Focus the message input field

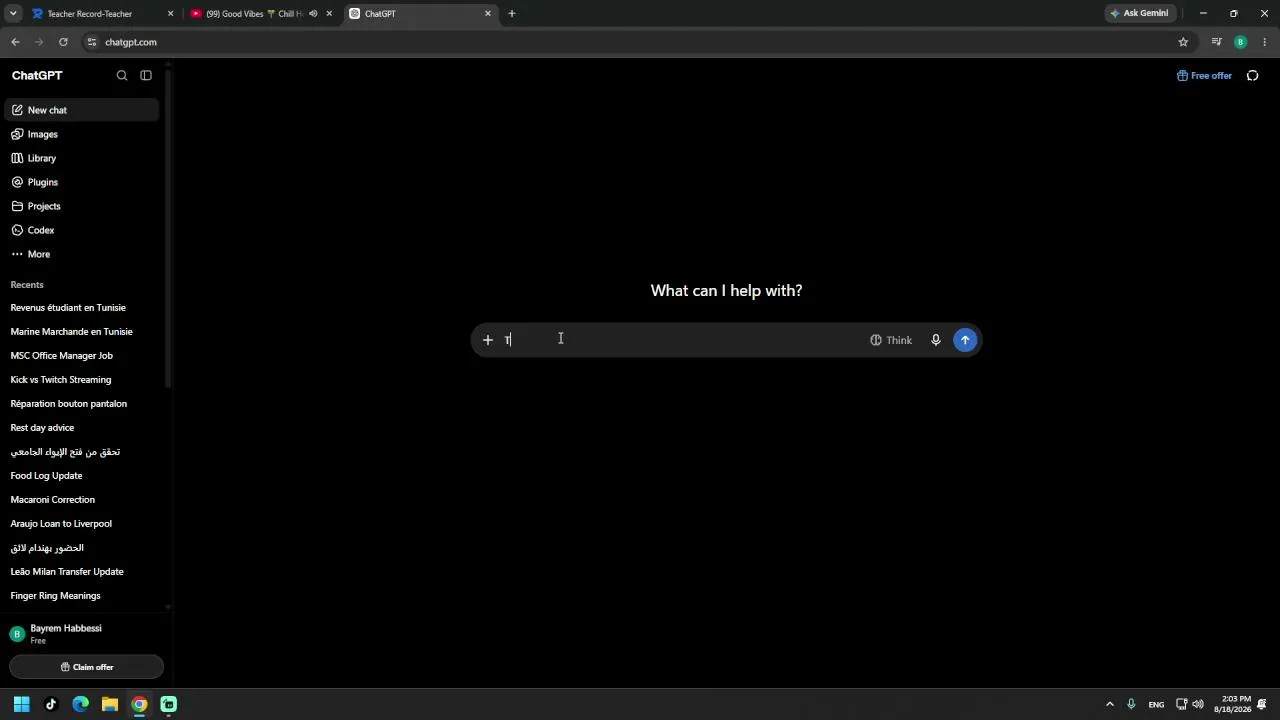tap(680, 340)
